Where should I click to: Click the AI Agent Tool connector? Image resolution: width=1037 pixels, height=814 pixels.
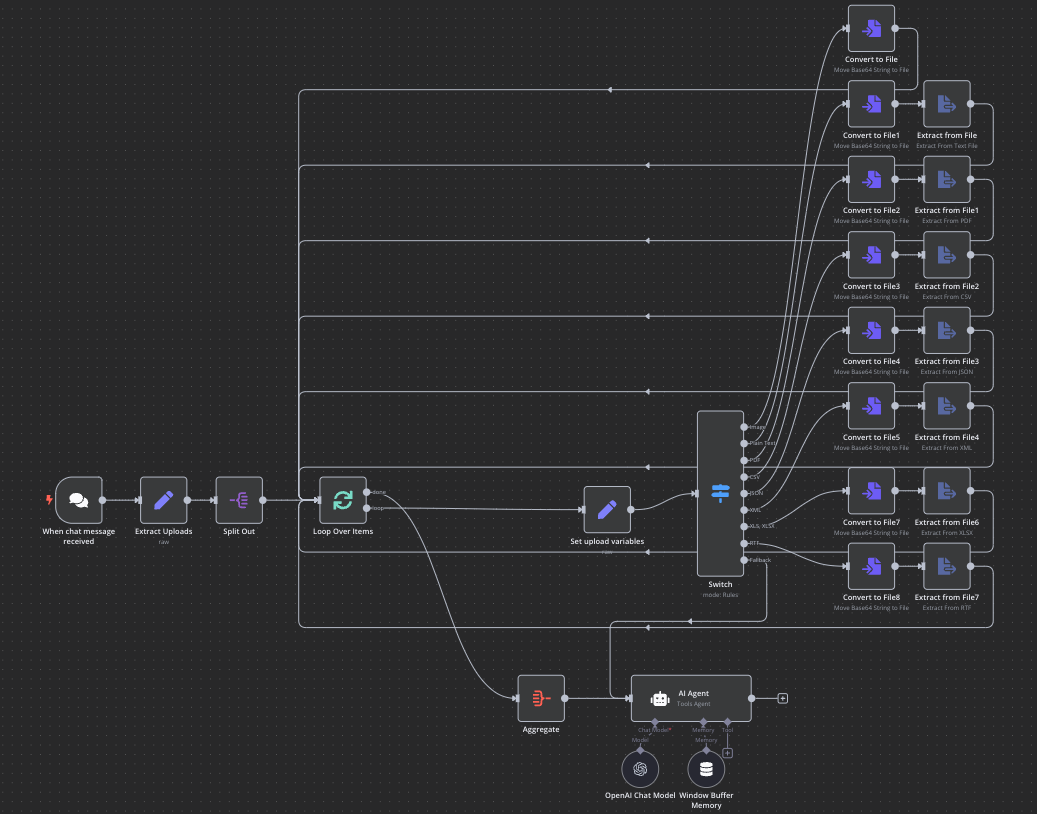[727, 722]
